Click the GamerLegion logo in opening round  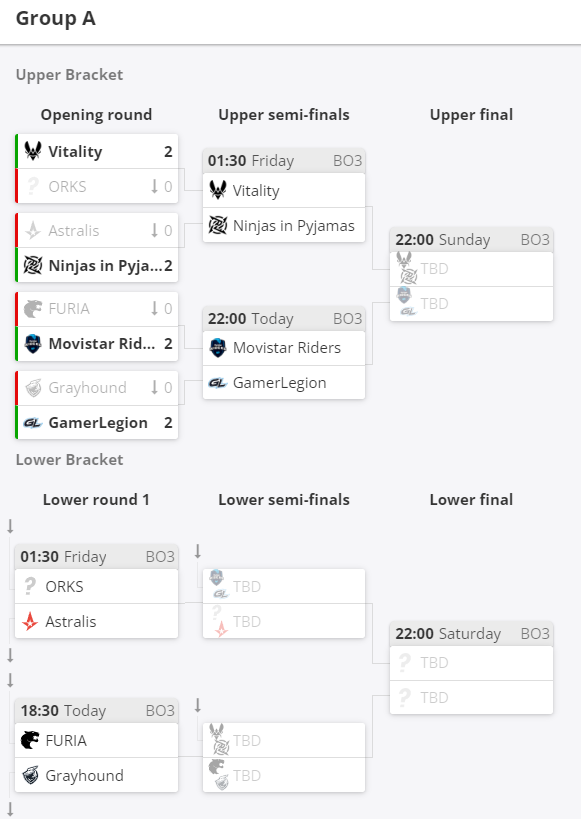tap(33, 423)
